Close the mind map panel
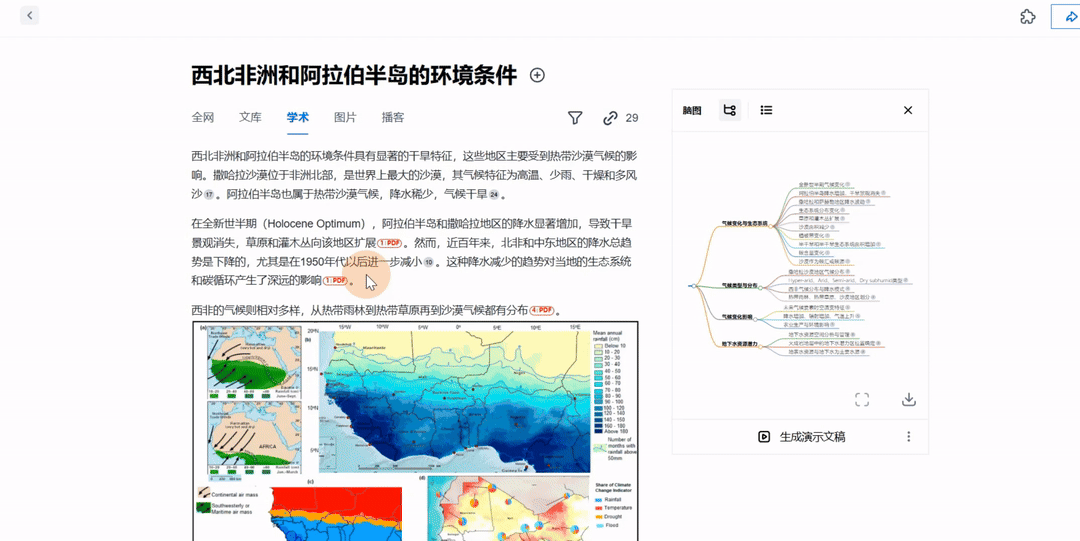Image resolution: width=1080 pixels, height=541 pixels. point(908,110)
